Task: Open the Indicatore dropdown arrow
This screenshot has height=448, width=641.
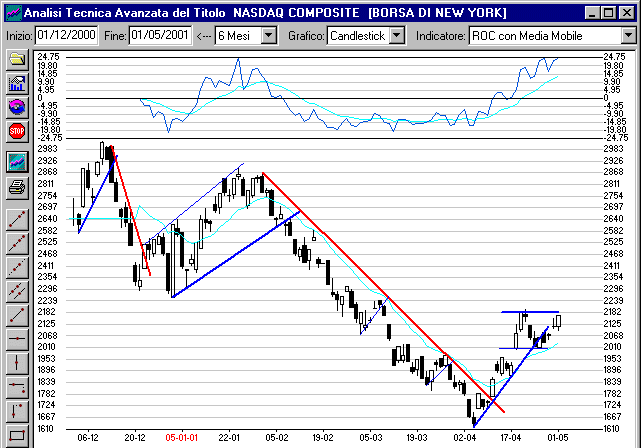Action: [x=628, y=36]
